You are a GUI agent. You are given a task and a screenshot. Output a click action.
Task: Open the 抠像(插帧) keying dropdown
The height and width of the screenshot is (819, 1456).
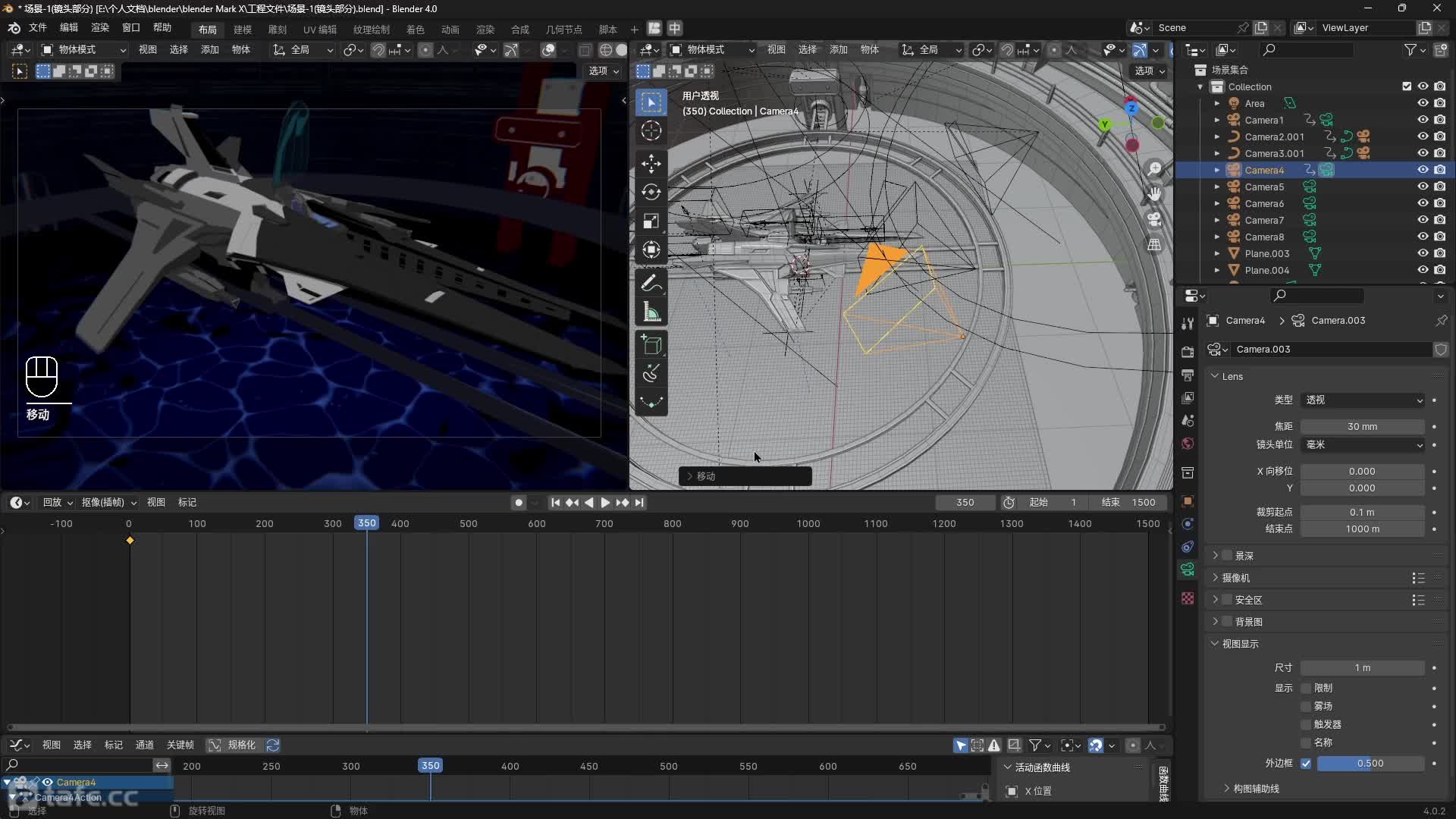(x=108, y=503)
